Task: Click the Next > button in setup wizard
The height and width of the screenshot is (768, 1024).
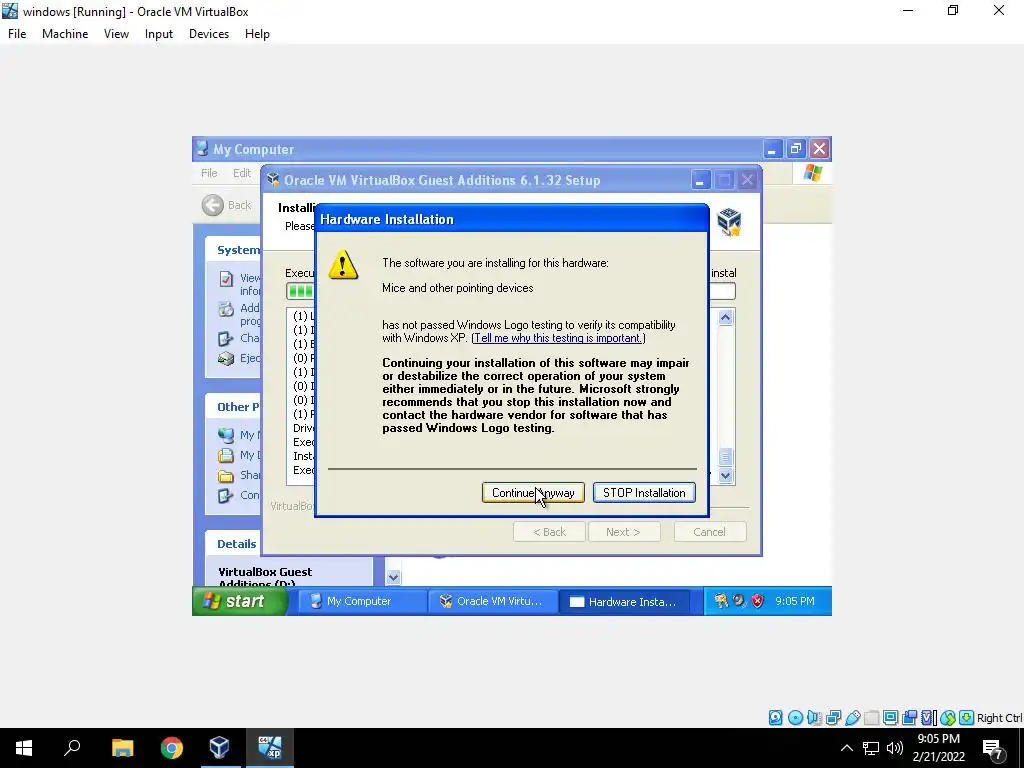Action: coord(623,532)
